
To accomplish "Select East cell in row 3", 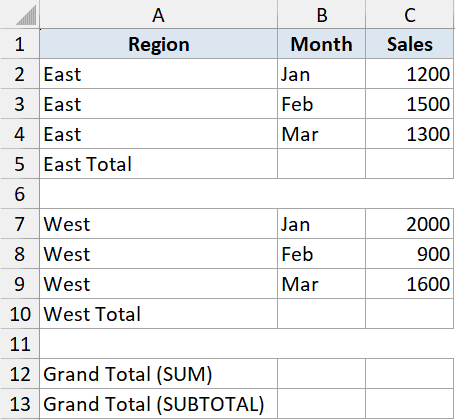I will (158, 104).
